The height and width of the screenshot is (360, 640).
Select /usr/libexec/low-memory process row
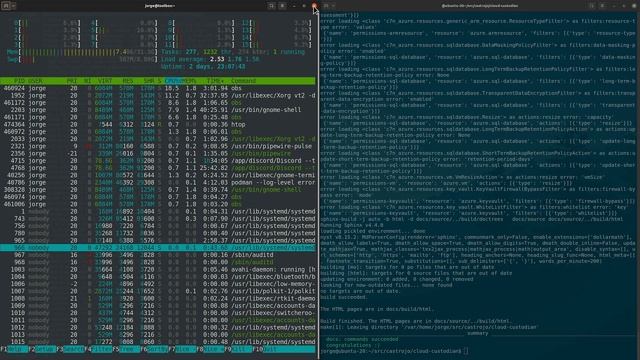tap(158, 284)
